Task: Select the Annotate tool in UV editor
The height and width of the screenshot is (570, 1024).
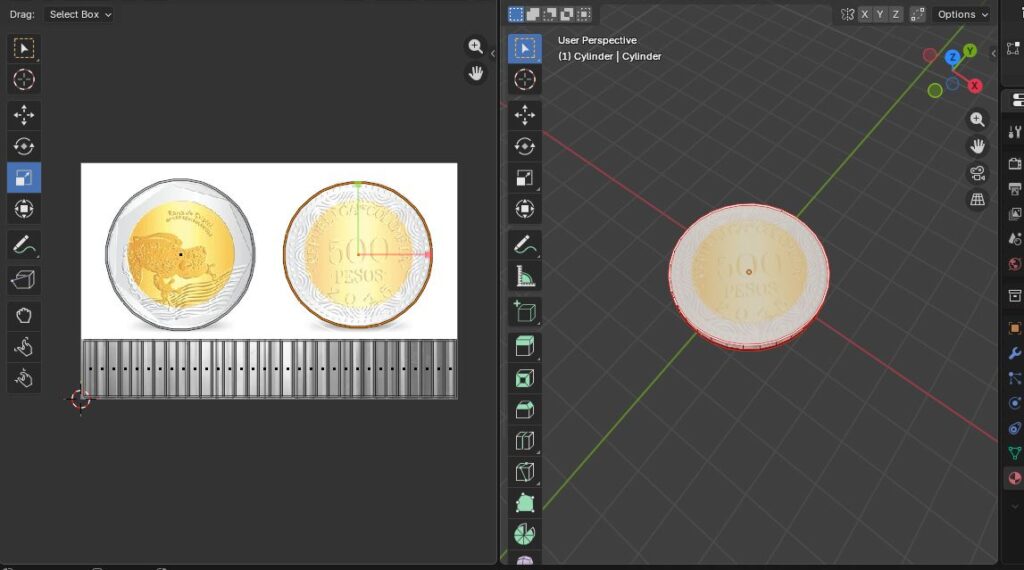Action: pyautogui.click(x=24, y=245)
